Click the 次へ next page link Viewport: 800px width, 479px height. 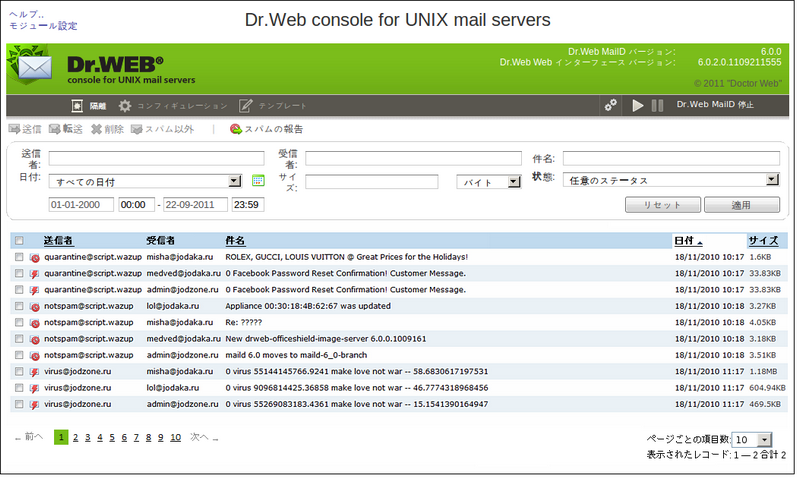point(204,437)
